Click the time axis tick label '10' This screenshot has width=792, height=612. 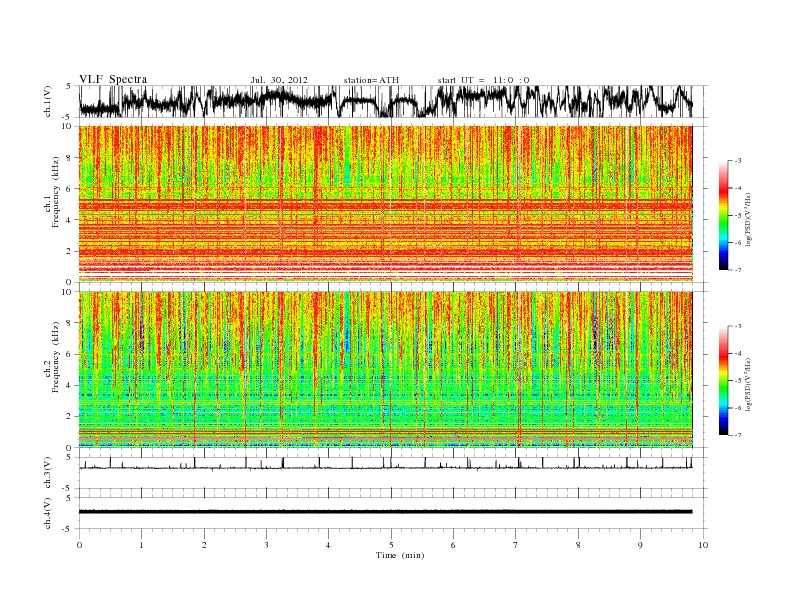point(703,545)
